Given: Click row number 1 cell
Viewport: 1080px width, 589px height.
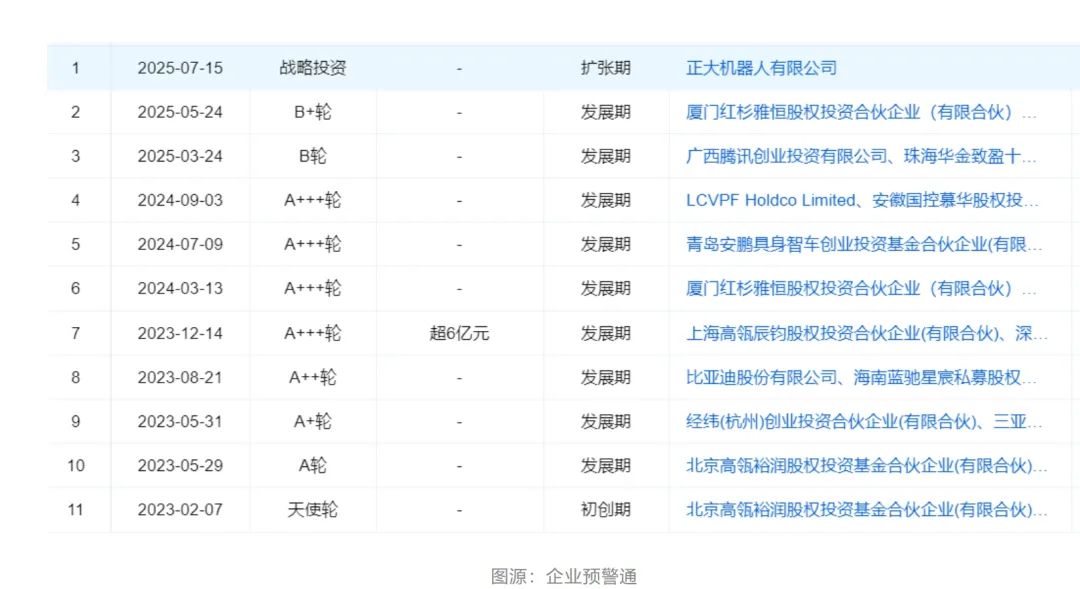Looking at the screenshot, I should (76, 68).
